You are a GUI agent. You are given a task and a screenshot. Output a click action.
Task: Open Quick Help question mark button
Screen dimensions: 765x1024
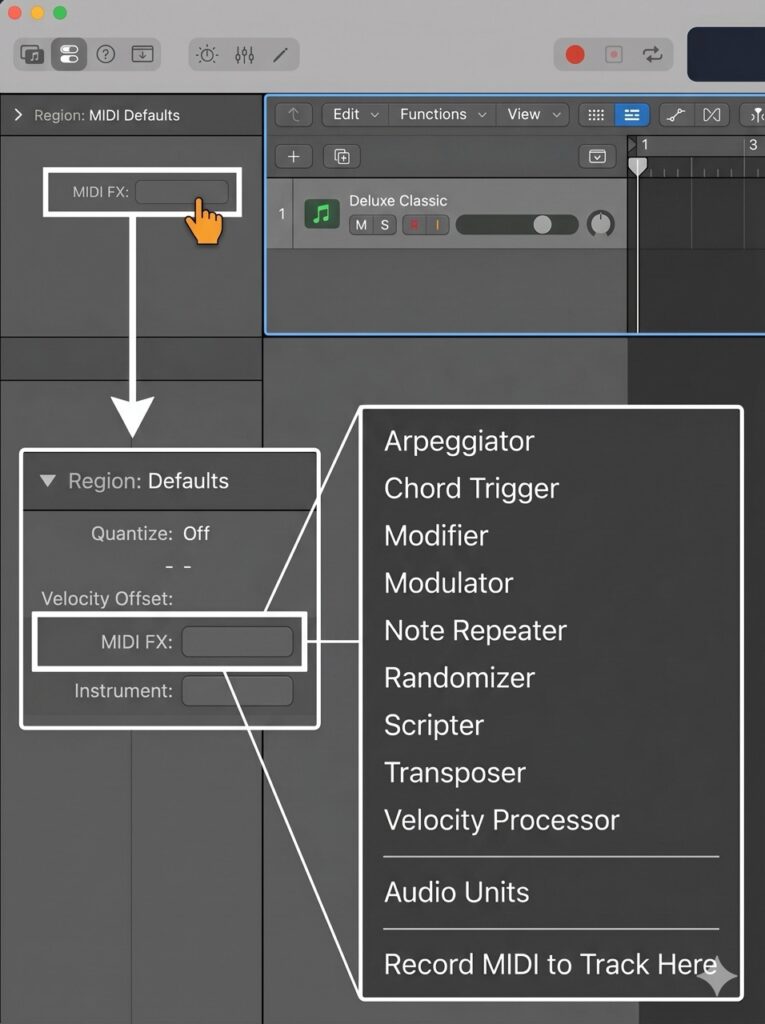tap(106, 54)
